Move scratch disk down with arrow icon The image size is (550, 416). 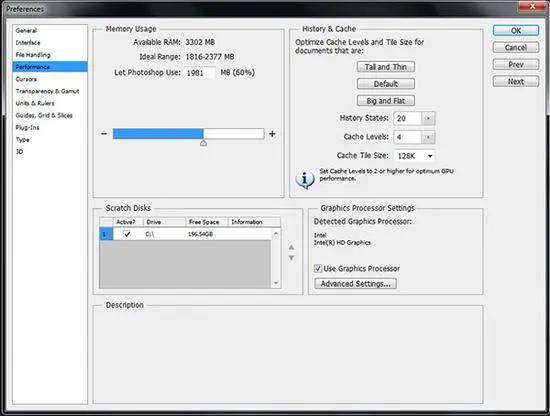click(291, 258)
